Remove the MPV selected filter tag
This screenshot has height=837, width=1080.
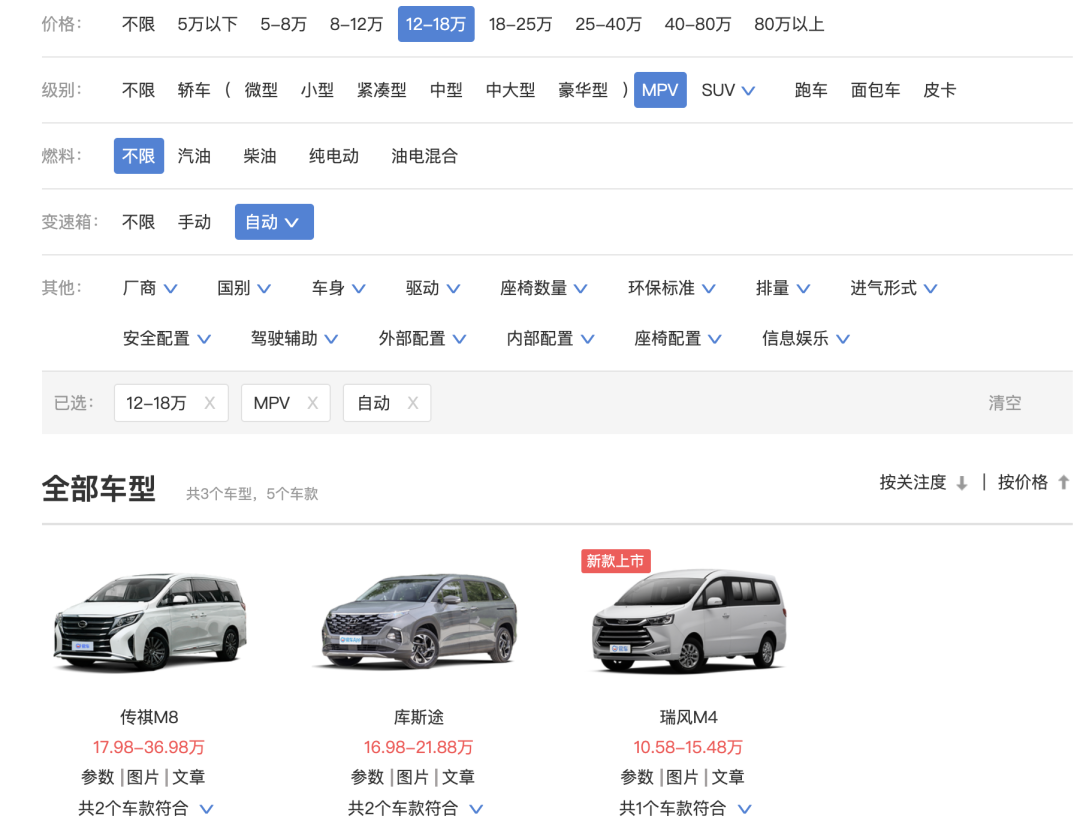312,403
